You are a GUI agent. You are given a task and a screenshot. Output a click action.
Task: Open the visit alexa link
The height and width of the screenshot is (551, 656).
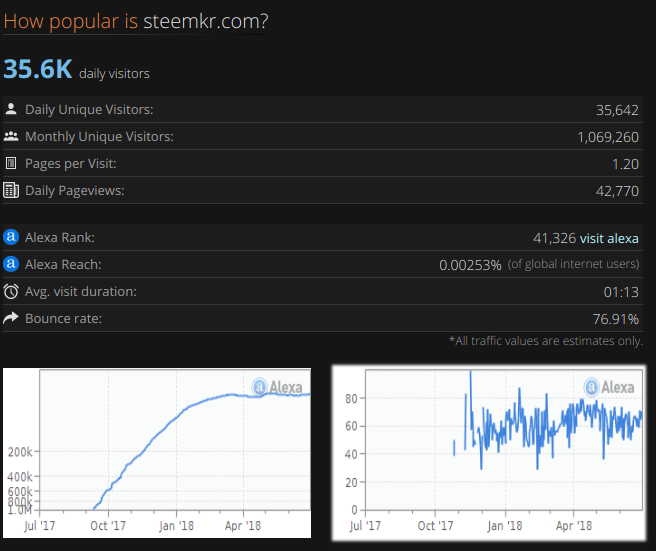609,238
